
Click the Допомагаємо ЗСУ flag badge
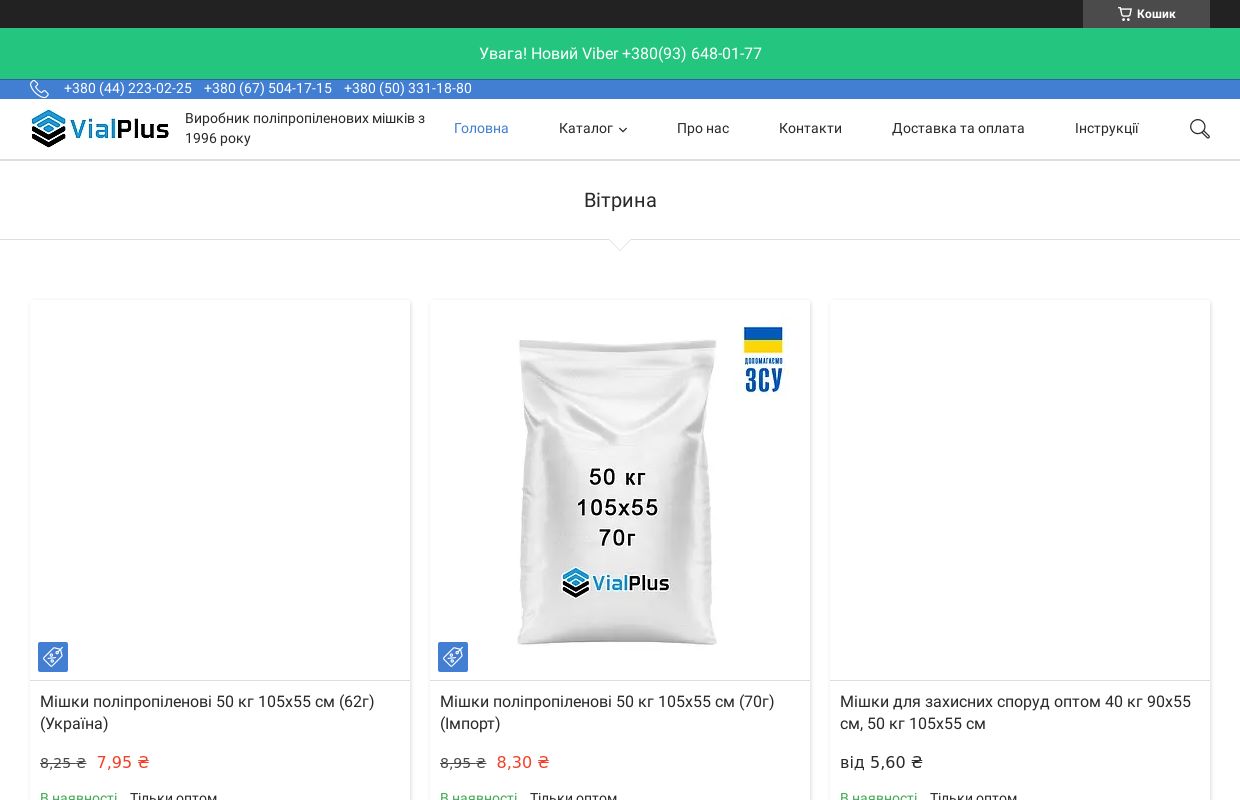pos(763,360)
